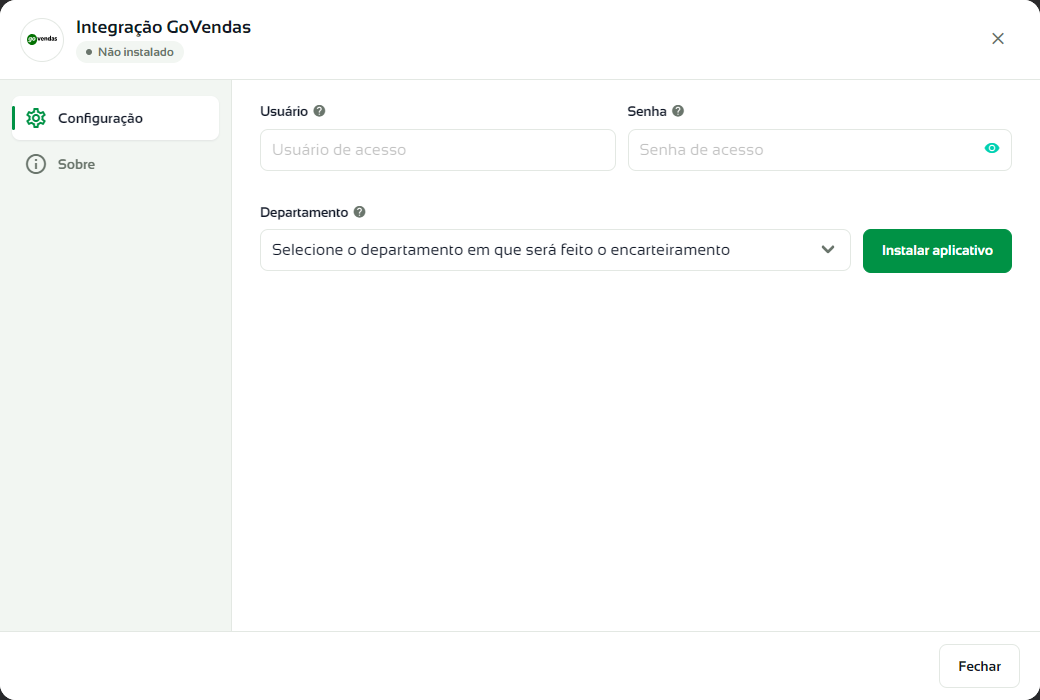Click help icon next to Departamento label
The width and height of the screenshot is (1040, 700).
point(359,212)
